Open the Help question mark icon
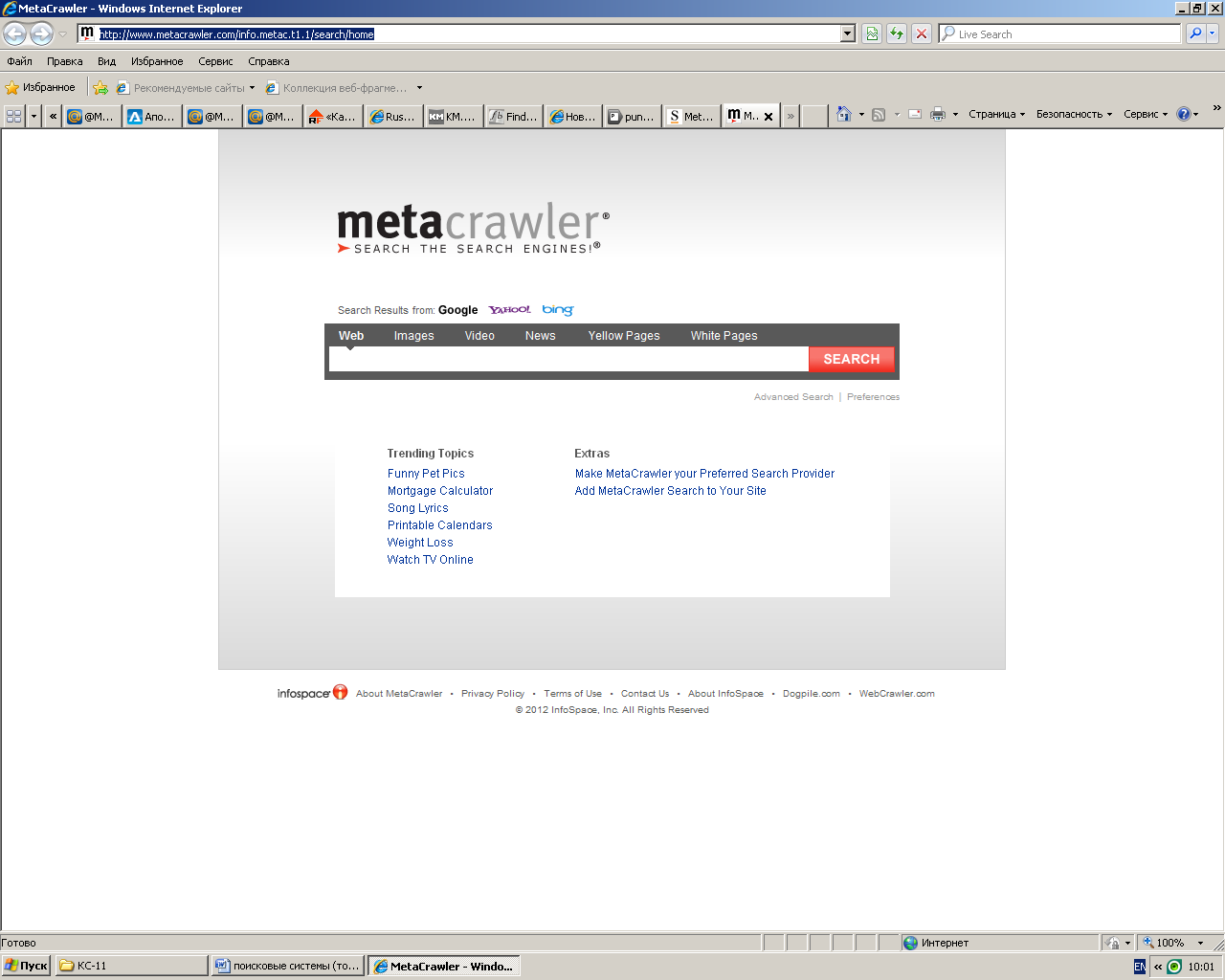The height and width of the screenshot is (980, 1225). point(1184,114)
